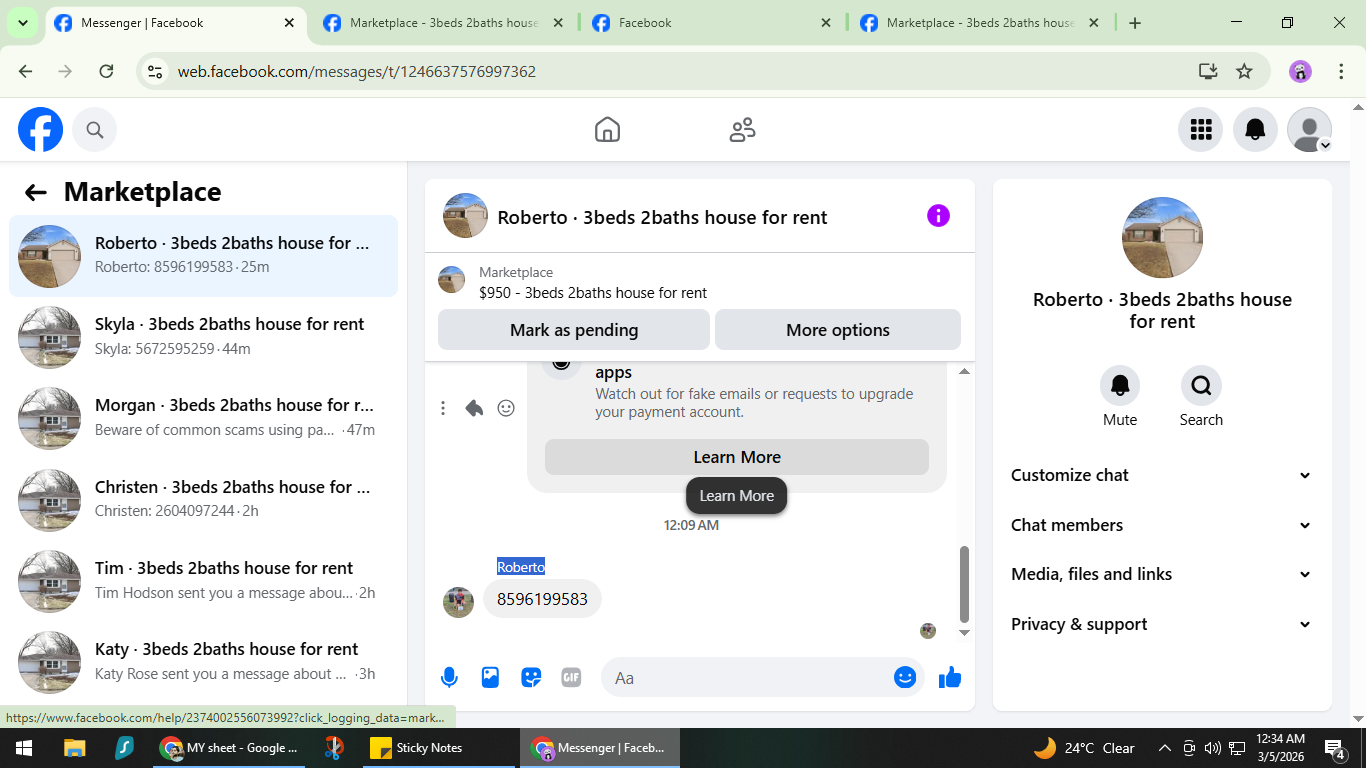Click the chat scrollbar thumb
The image size is (1366, 768).
pyautogui.click(x=964, y=584)
